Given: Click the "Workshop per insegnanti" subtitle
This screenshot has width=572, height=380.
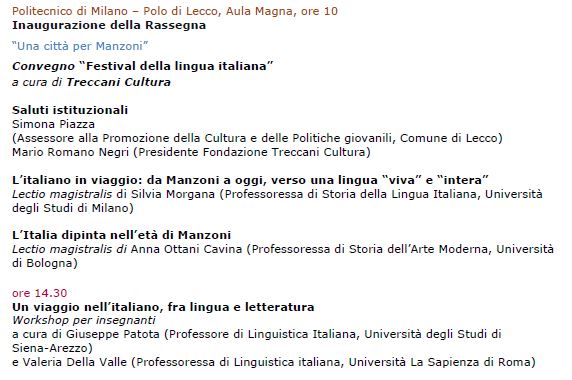Looking at the screenshot, I should (84, 320).
